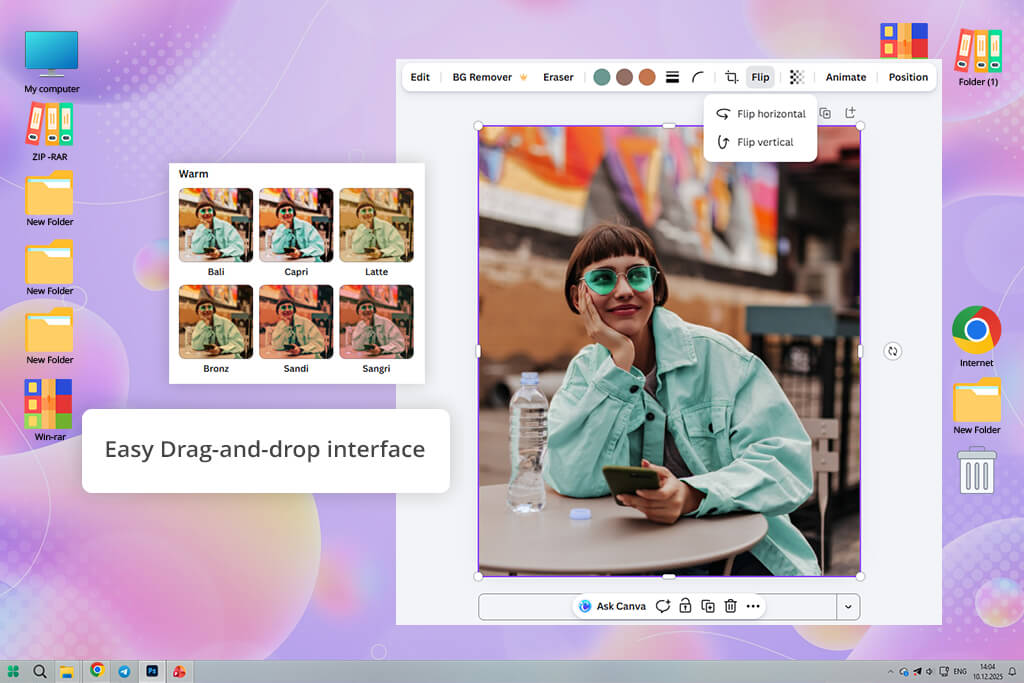Open the red PDF app in taskbar
The image size is (1024, 683).
click(179, 671)
